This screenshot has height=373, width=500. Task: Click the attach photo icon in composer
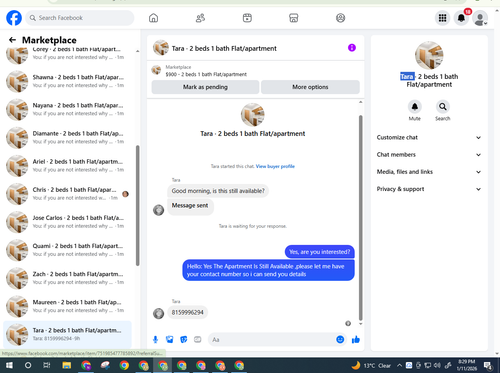coord(170,340)
